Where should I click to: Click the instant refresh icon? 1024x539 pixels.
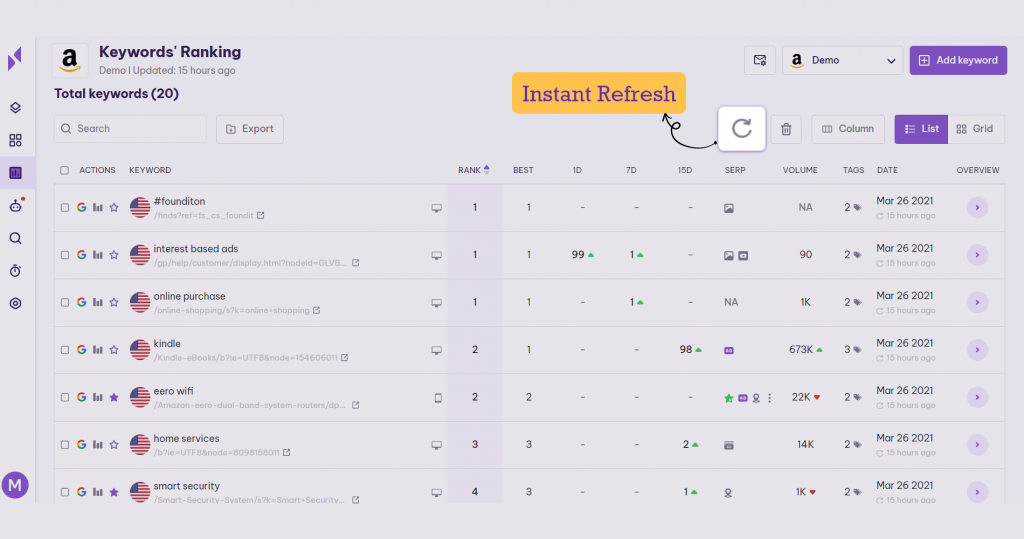(x=741, y=128)
